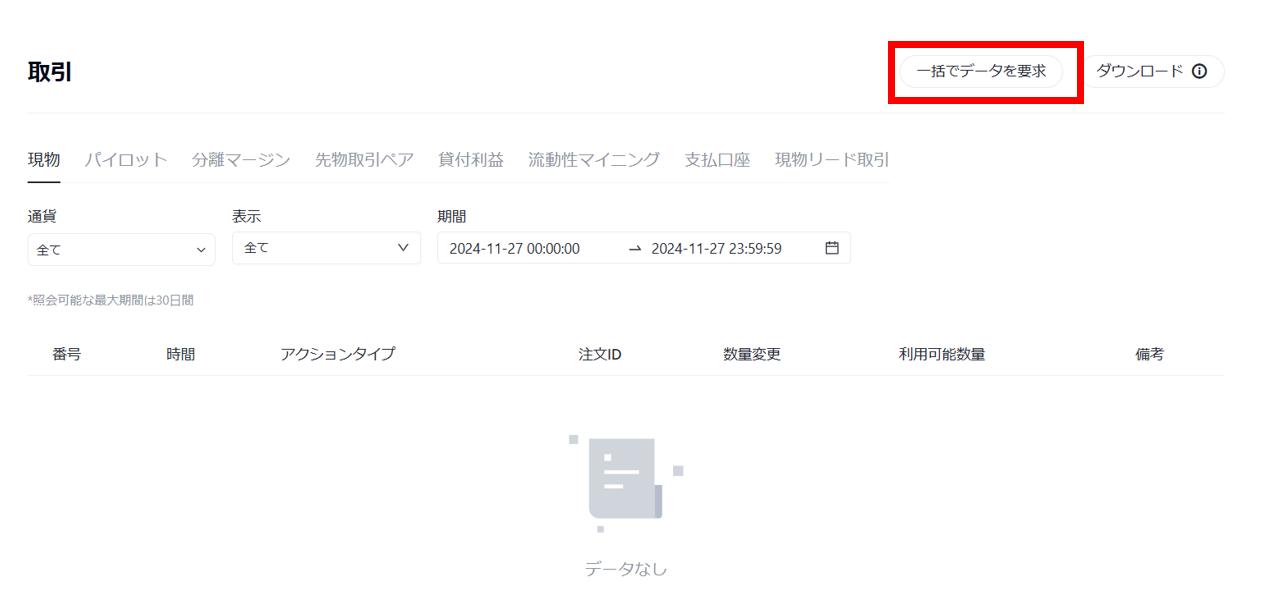Click the end date 2024-11-27 23:59:59 field
Image resolution: width=1262 pixels, height=615 pixels.
pyautogui.click(x=716, y=248)
